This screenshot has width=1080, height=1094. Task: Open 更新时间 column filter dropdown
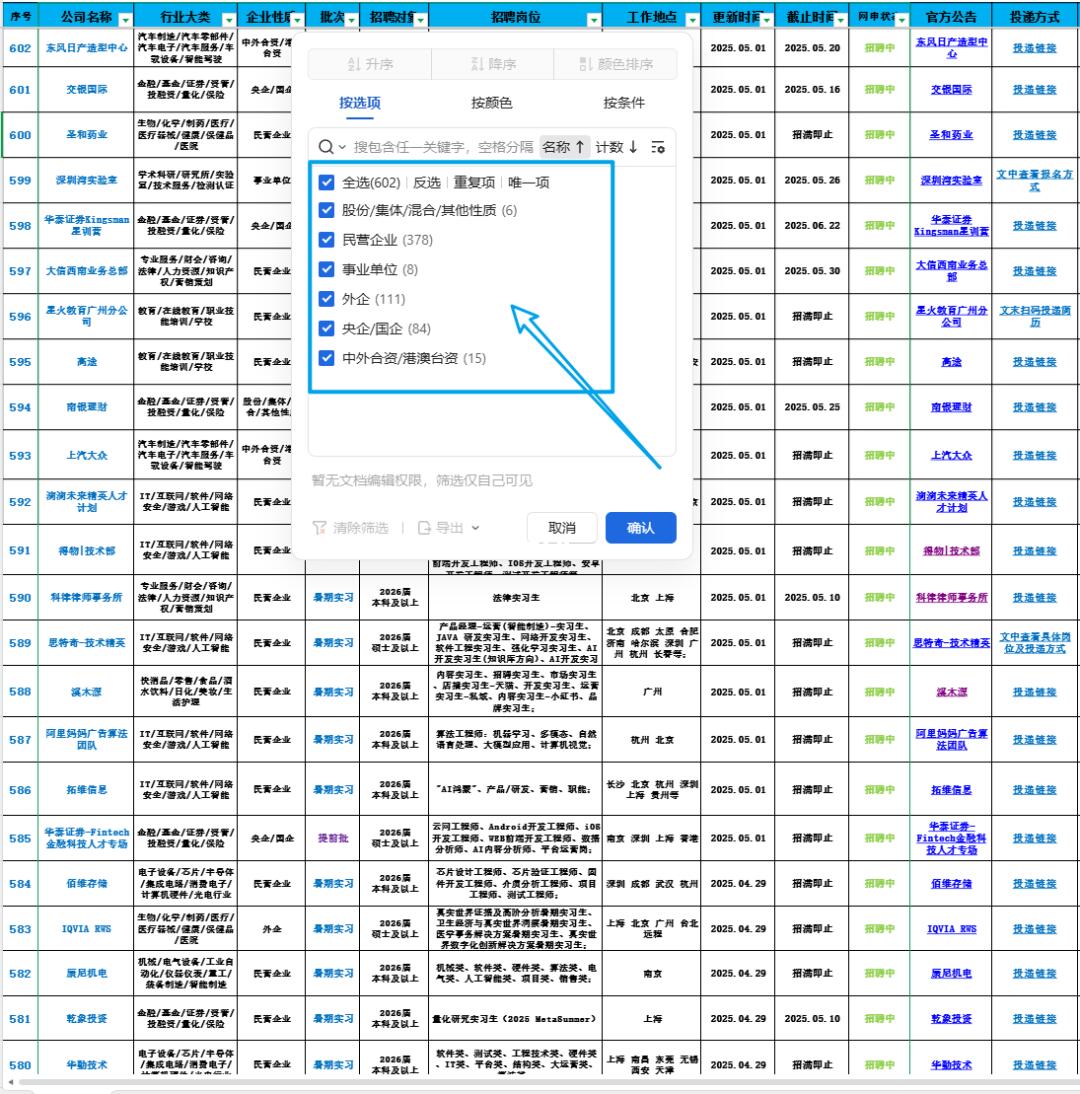click(x=767, y=20)
